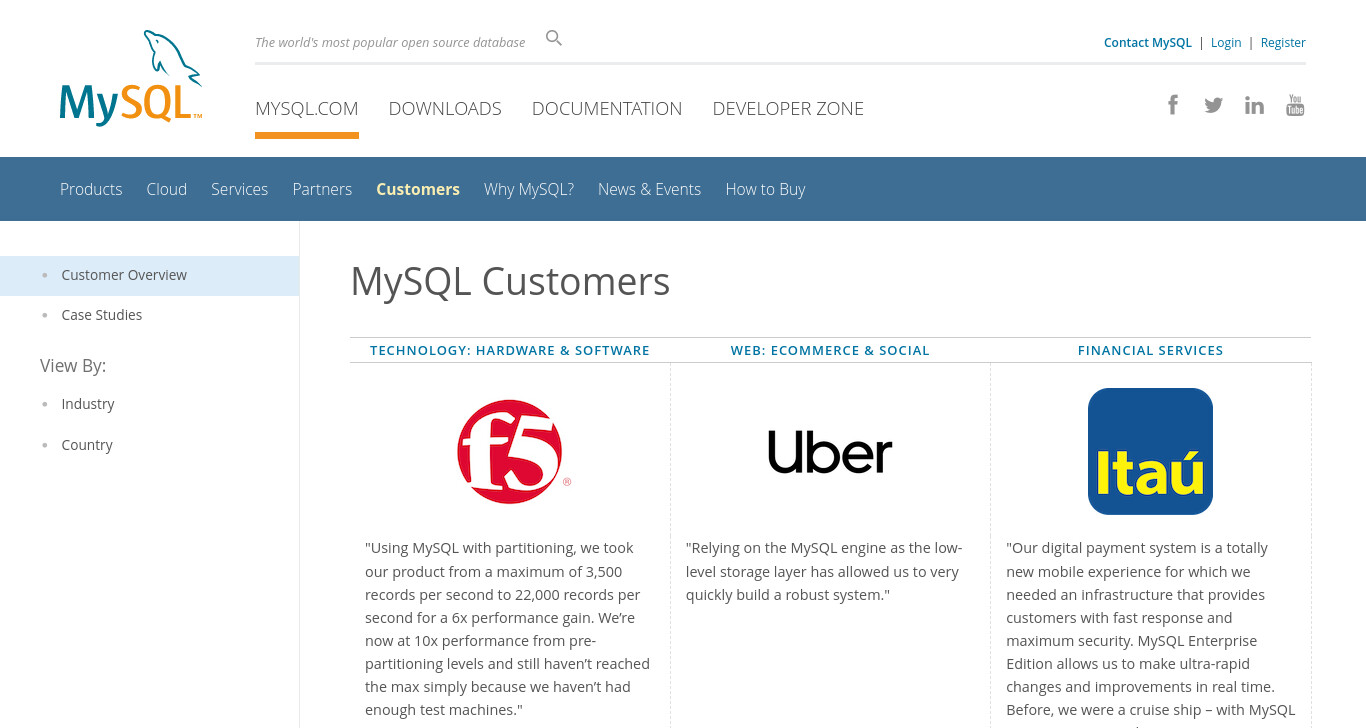Viewport: 1366px width, 728px height.
Task: Click the Uber logo
Action: (830, 452)
